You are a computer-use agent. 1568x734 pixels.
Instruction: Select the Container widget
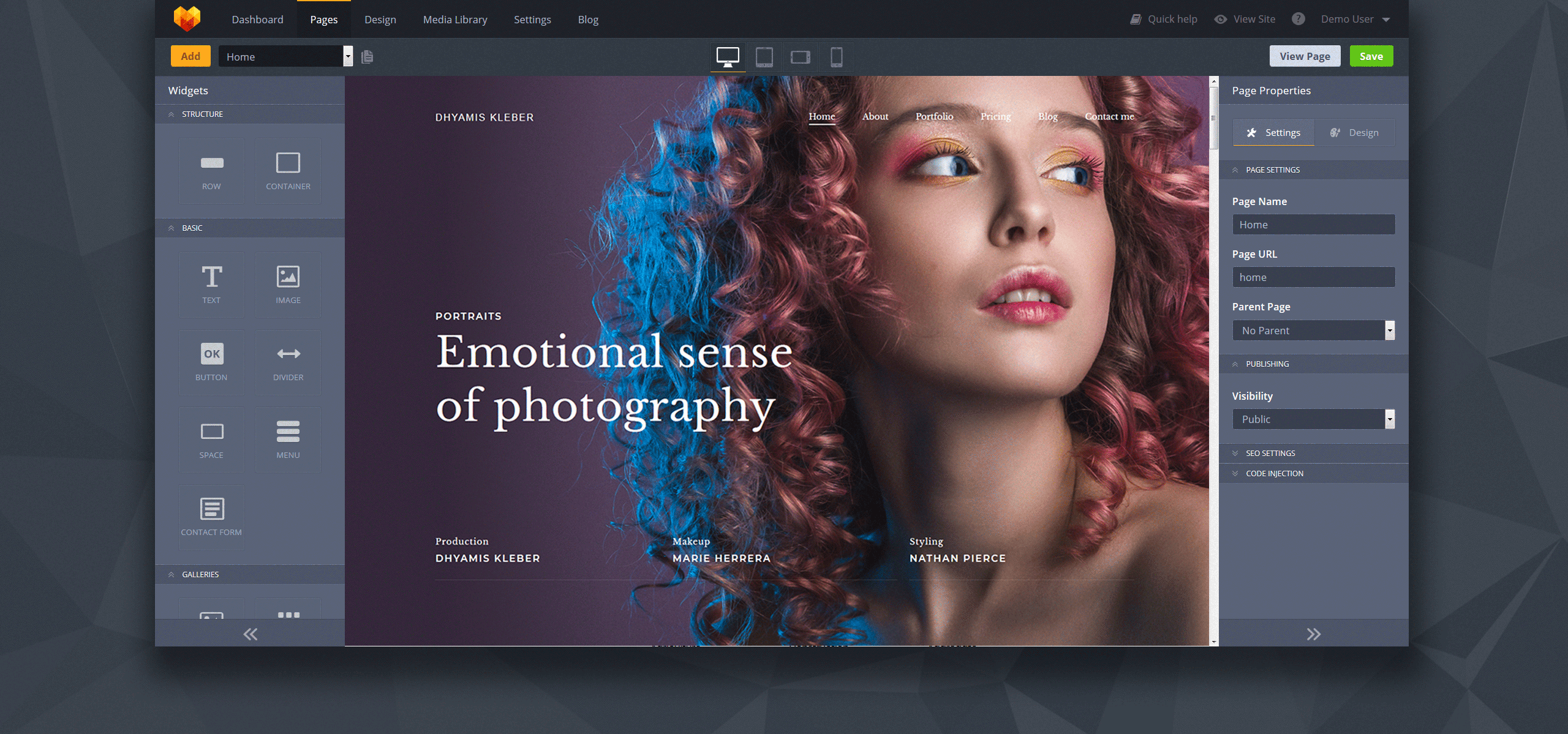click(288, 171)
